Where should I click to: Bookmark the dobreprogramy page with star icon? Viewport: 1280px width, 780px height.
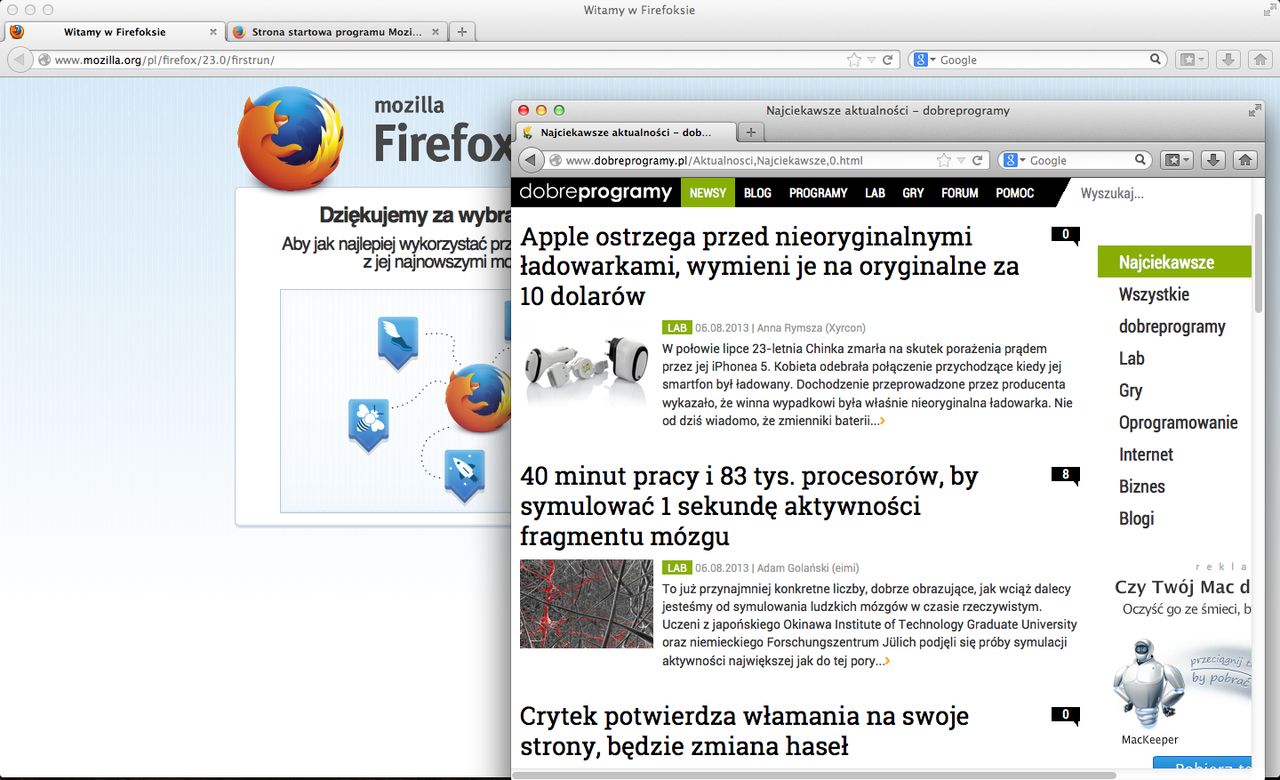pos(944,160)
